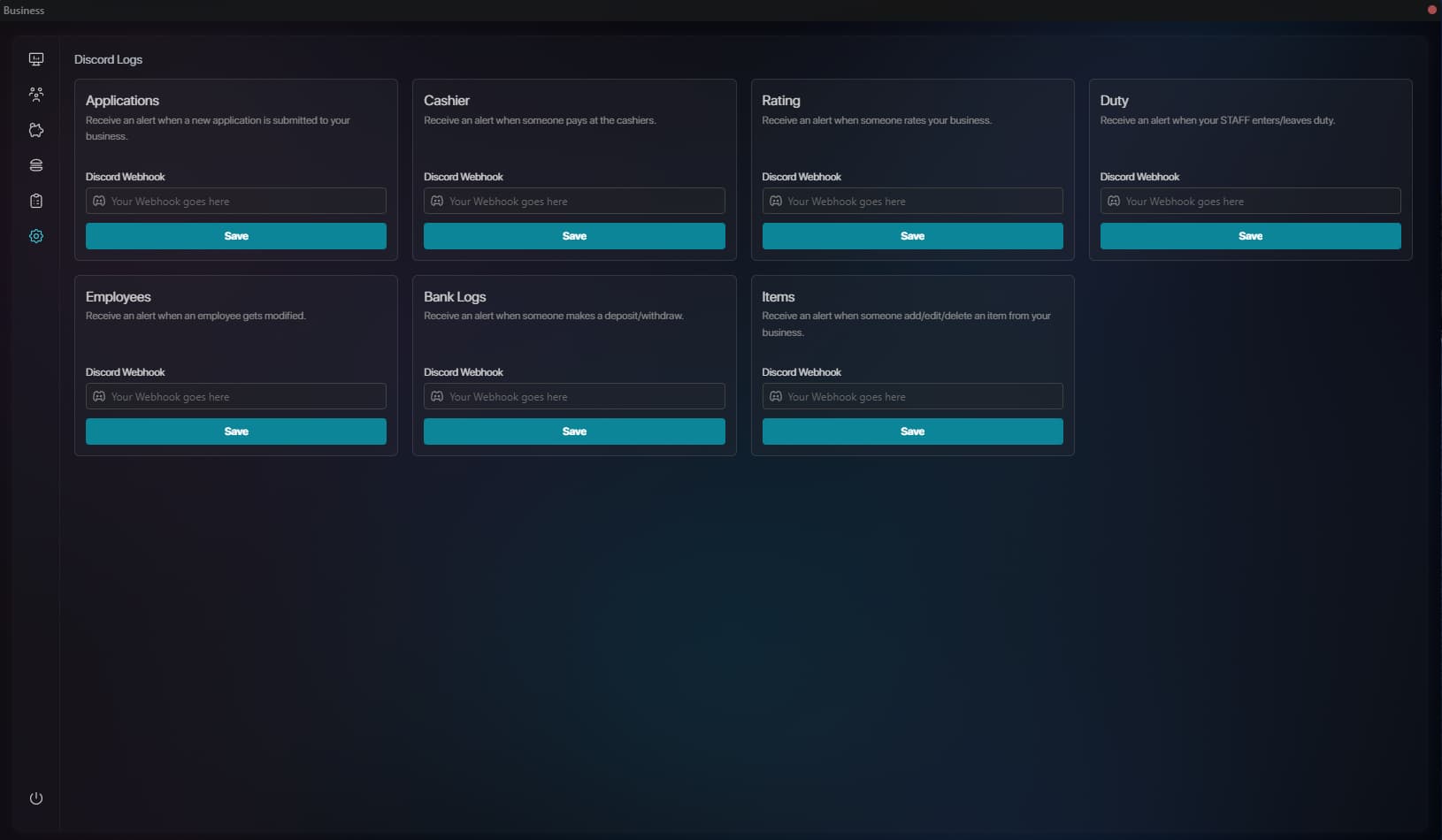Click the Business label in the title bar
Screen dimensions: 1442x840
[24, 10]
